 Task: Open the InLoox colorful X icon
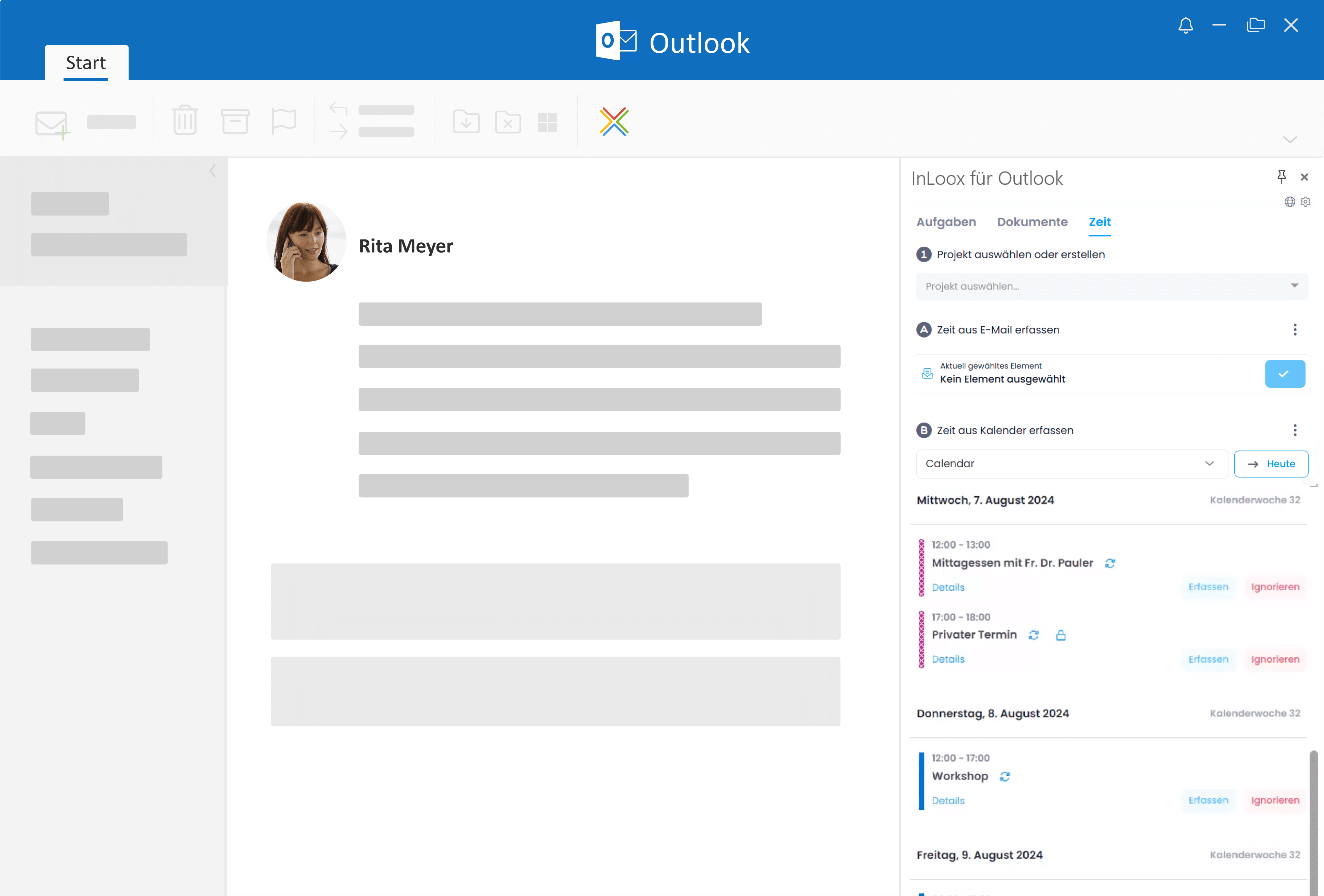tap(614, 121)
